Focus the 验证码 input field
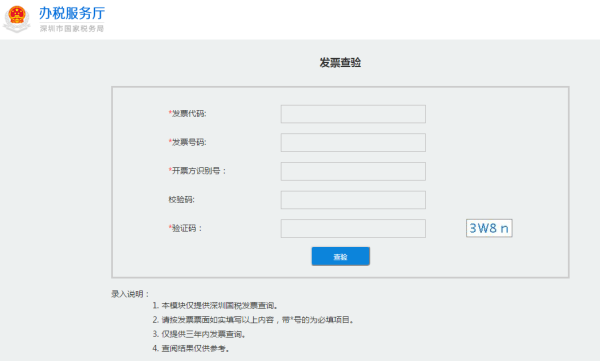Screen dimensions: 600x361 pyautogui.click(x=353, y=229)
